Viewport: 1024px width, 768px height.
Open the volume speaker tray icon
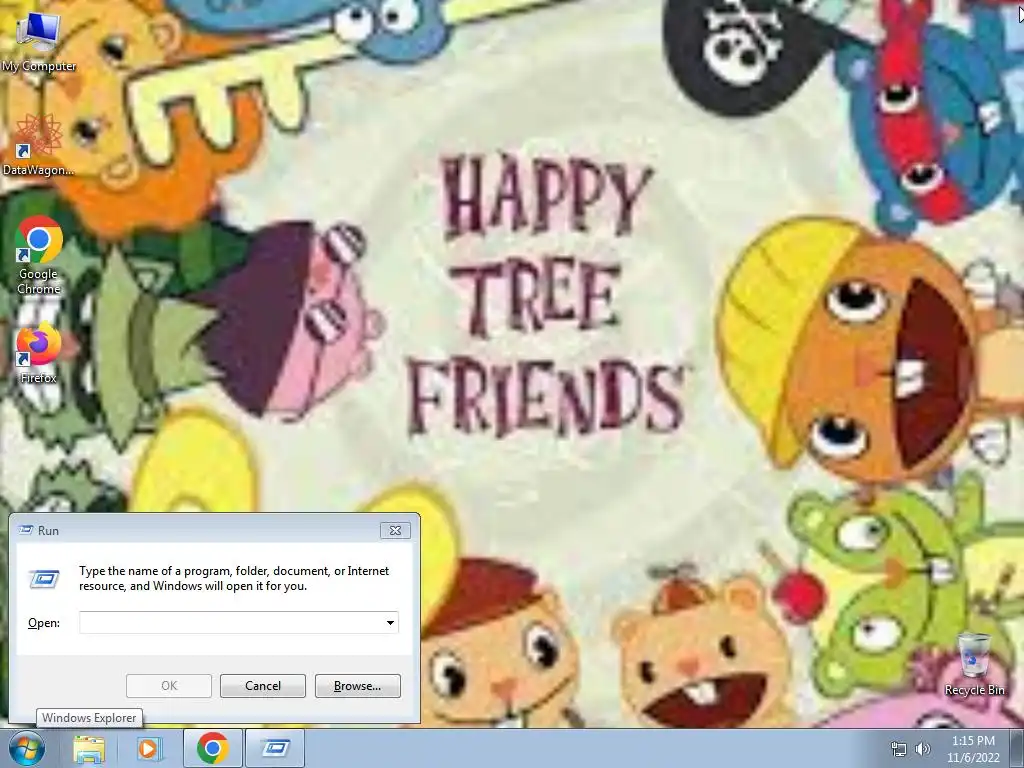click(922, 749)
